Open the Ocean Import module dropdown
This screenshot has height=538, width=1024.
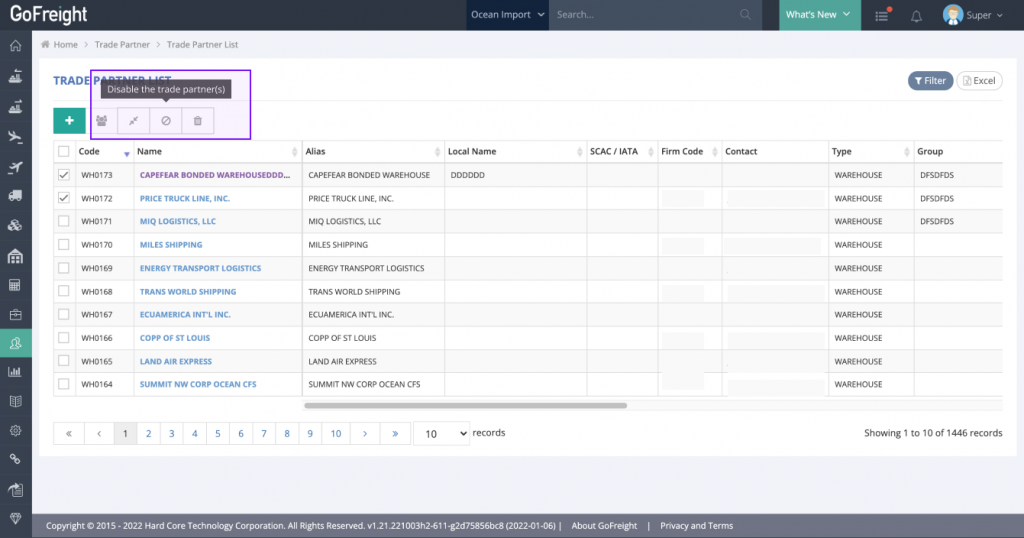(508, 15)
